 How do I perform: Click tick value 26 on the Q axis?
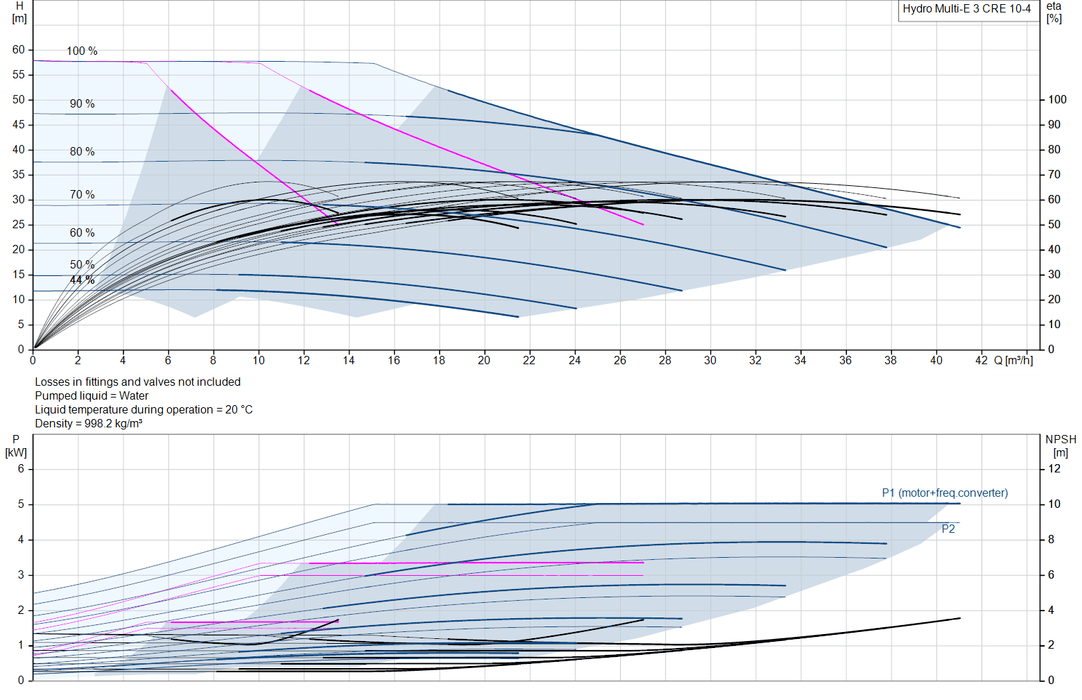pyautogui.click(x=620, y=360)
